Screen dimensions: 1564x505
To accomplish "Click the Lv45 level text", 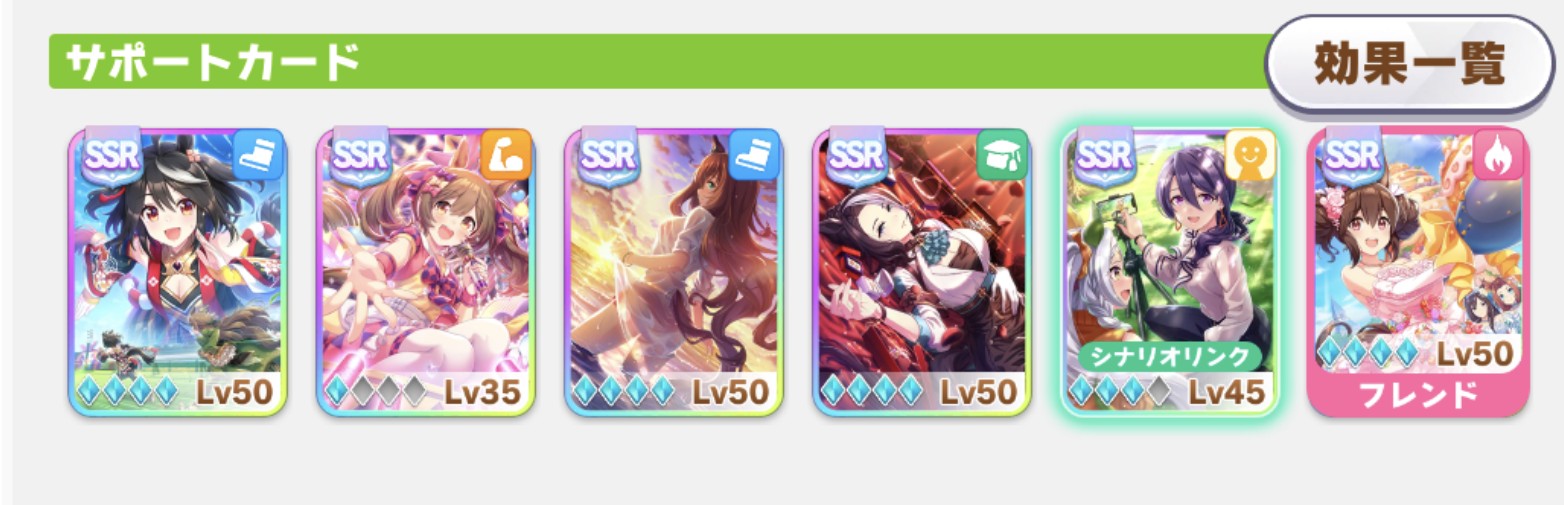I will [x=1226, y=392].
